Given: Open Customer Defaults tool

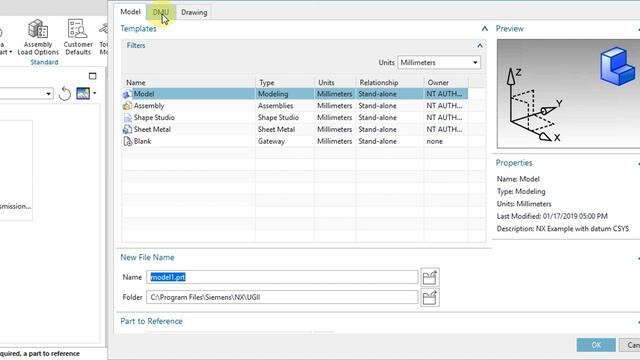Looking at the screenshot, I should click(78, 38).
